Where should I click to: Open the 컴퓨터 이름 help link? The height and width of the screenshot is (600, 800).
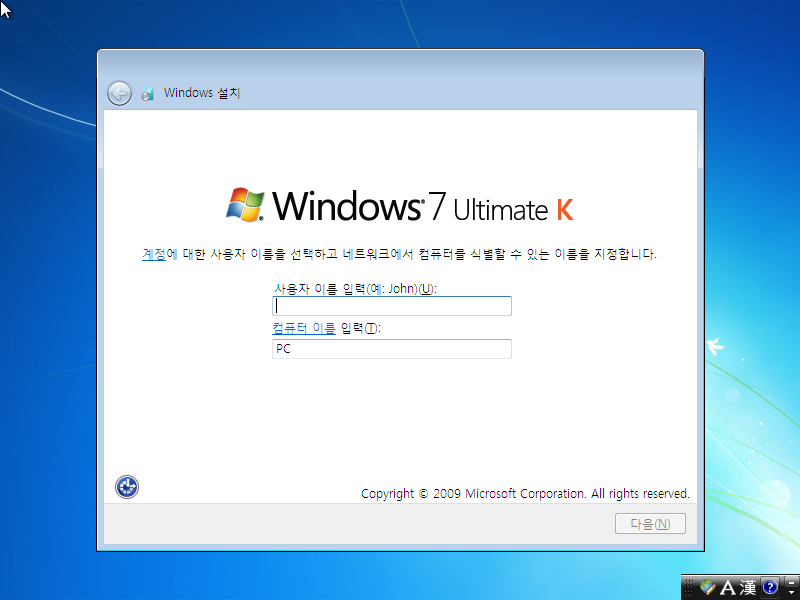tap(304, 328)
